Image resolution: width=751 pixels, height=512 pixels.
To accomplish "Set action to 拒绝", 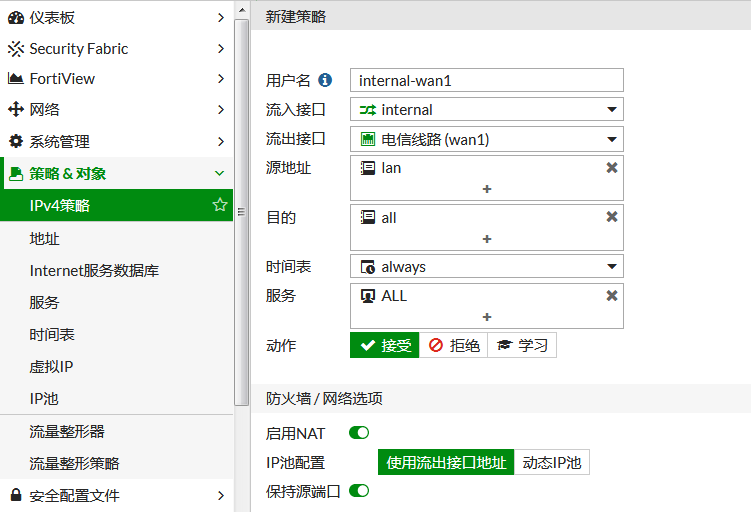I will pos(453,345).
